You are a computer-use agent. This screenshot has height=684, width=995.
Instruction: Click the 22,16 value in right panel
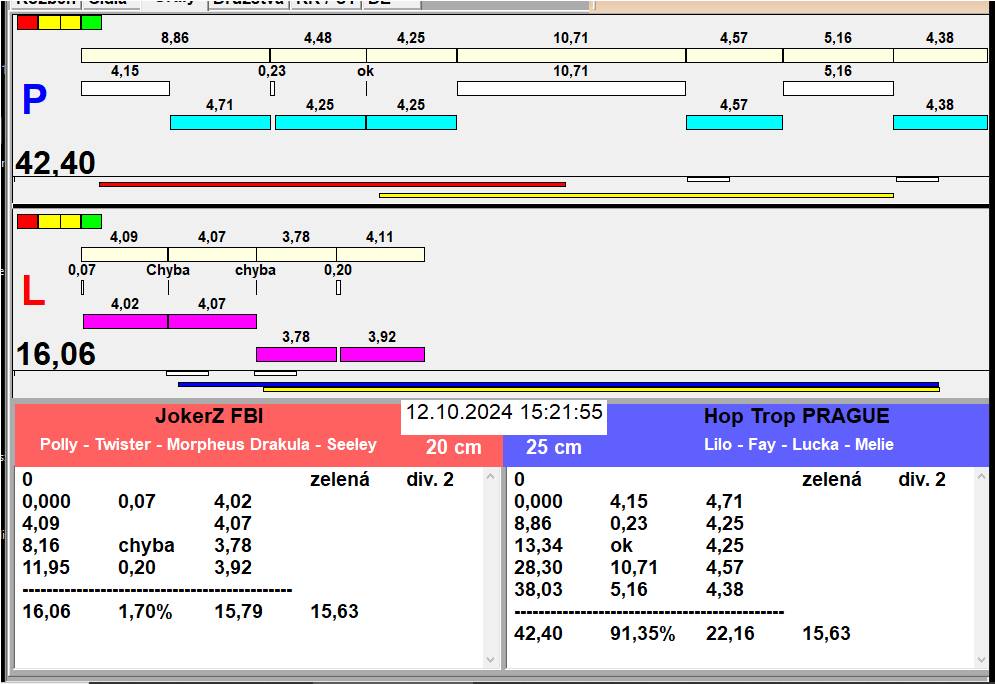[x=730, y=633]
